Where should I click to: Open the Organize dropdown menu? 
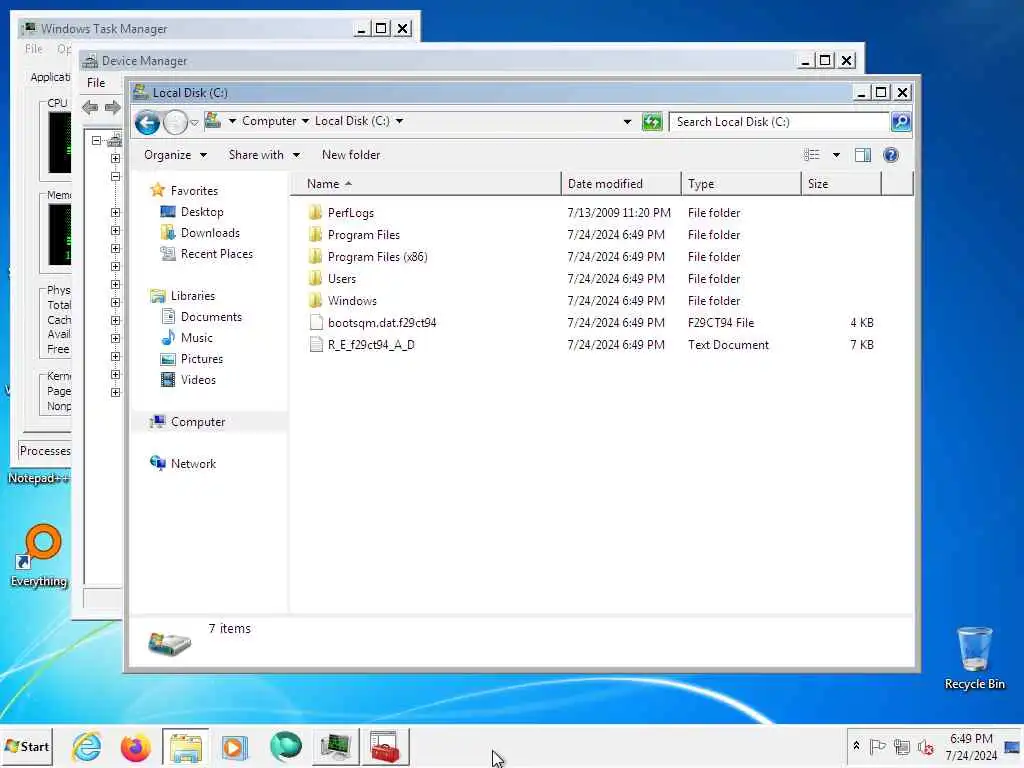click(174, 155)
